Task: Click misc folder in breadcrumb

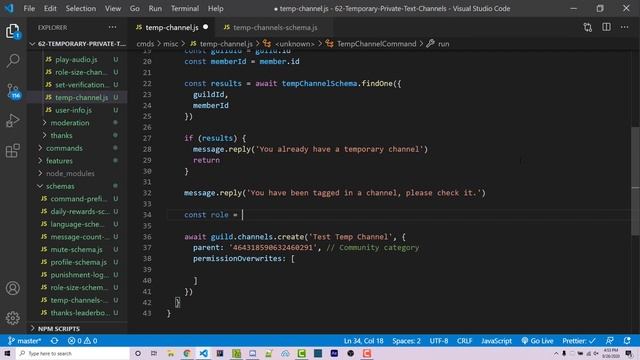Action: 171,44
